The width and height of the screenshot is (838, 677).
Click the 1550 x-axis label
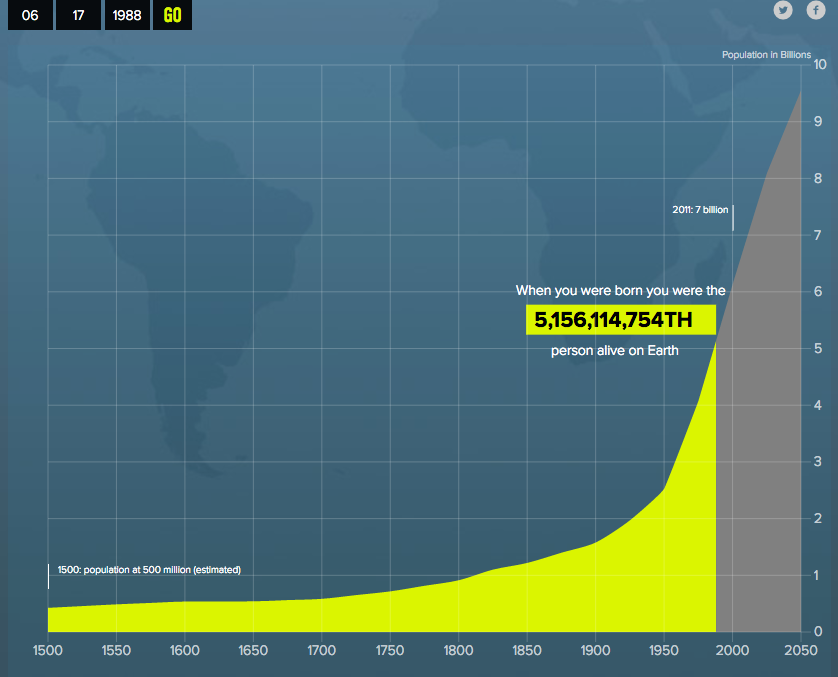click(116, 650)
